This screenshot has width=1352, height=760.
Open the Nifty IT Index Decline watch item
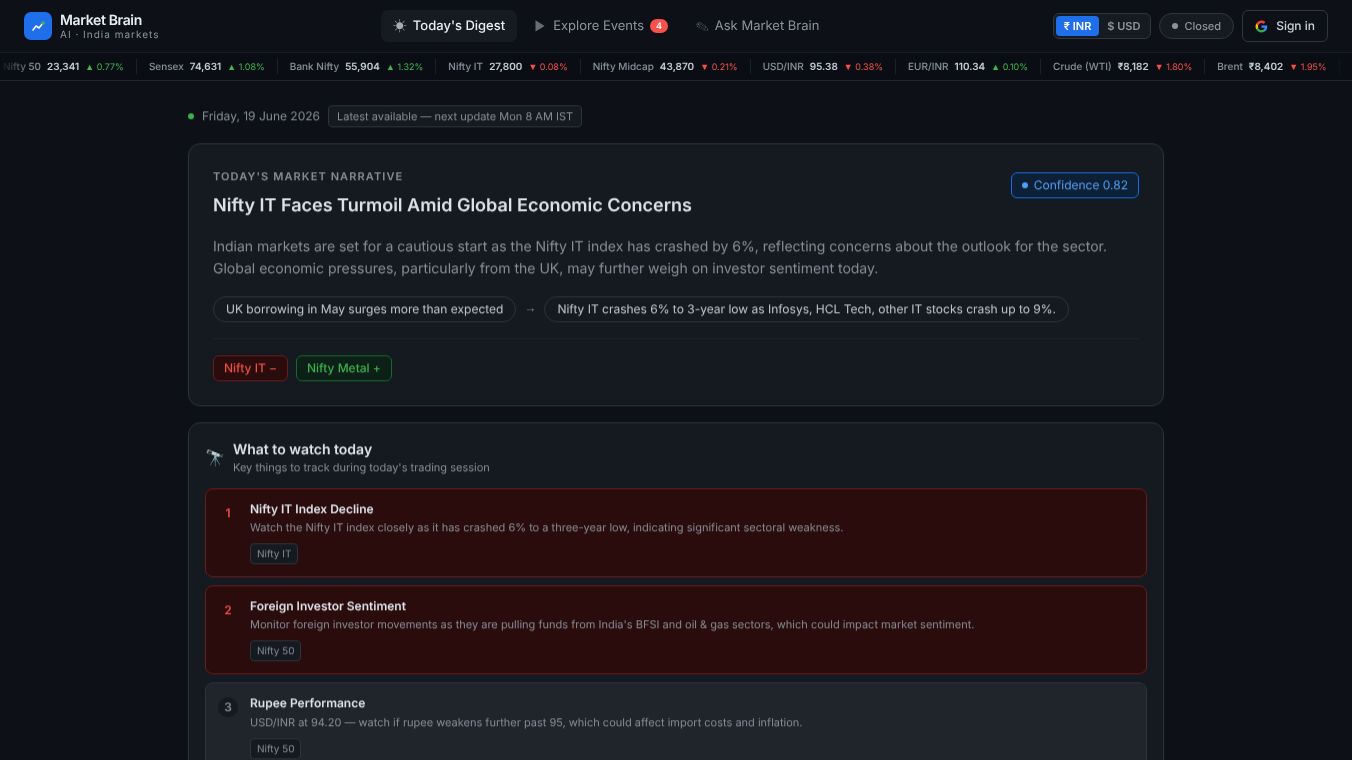(676, 532)
